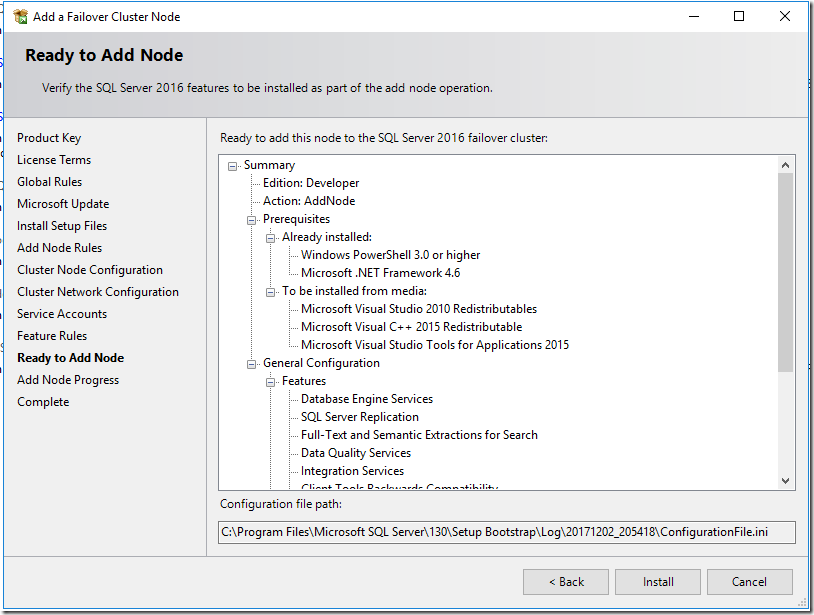Click the Configuration file path field

(507, 532)
